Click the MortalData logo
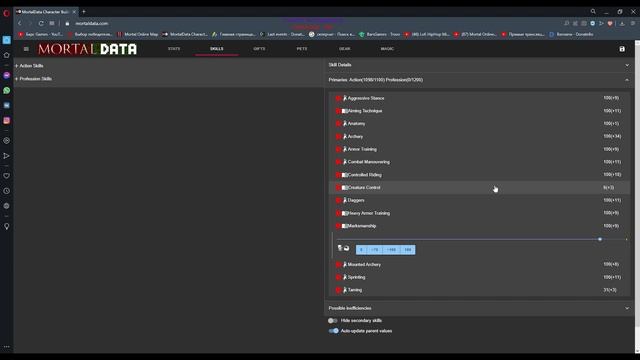The image size is (640, 360). coord(87,49)
